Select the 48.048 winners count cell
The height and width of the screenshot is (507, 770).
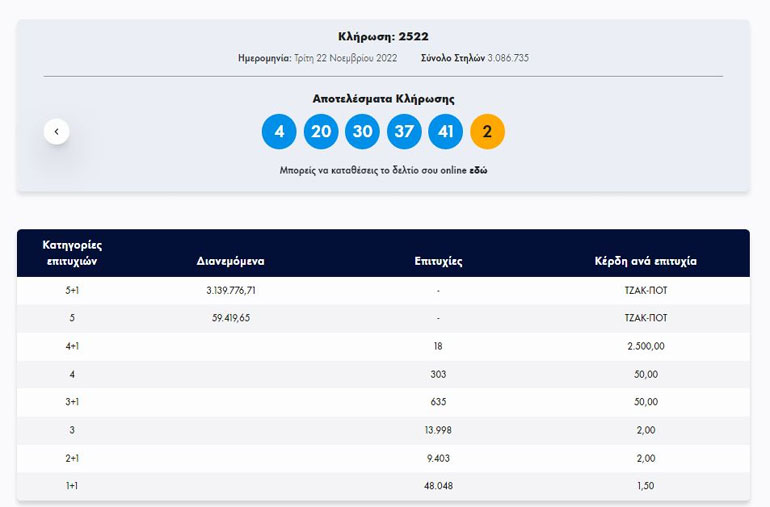(438, 486)
